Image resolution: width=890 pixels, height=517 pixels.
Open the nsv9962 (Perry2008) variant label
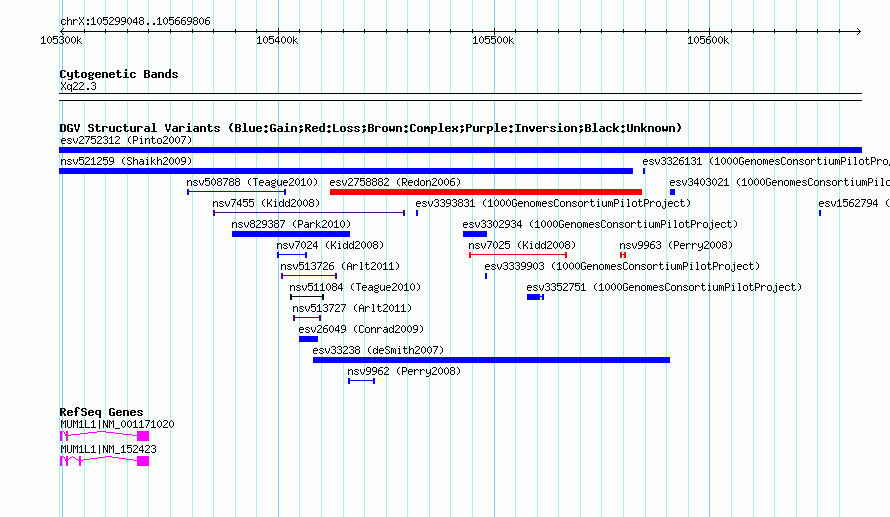(x=404, y=371)
